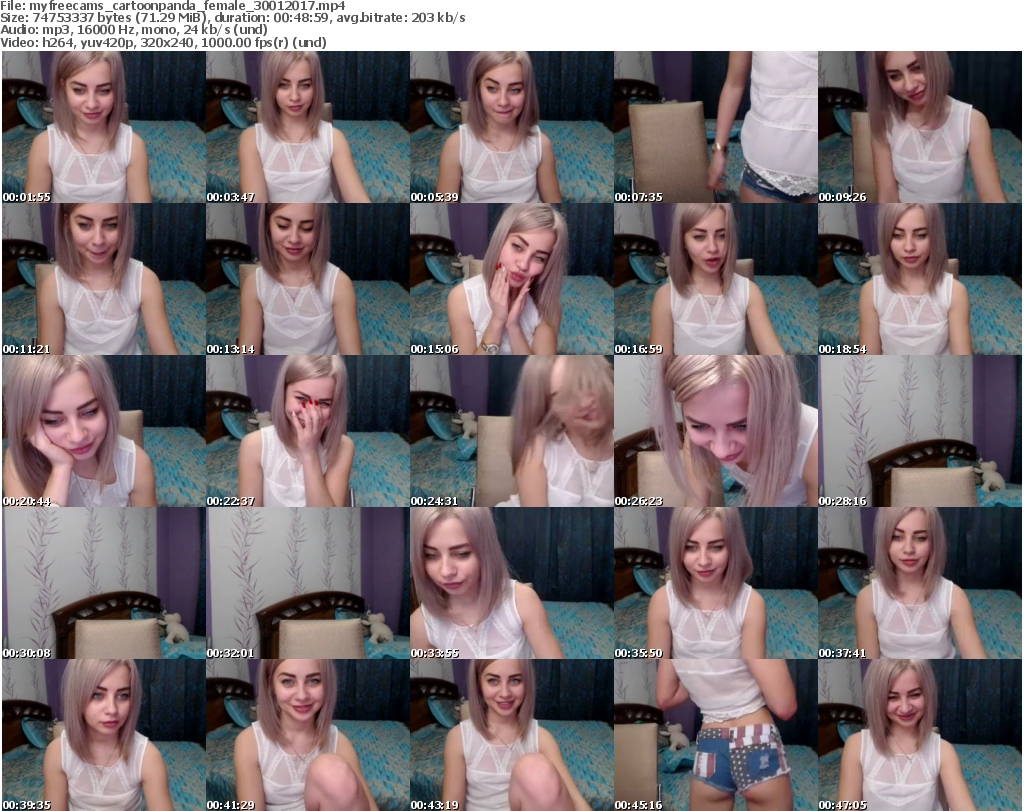
Task: Choose the 00:07:35 frame with chair
Action: 715,127
